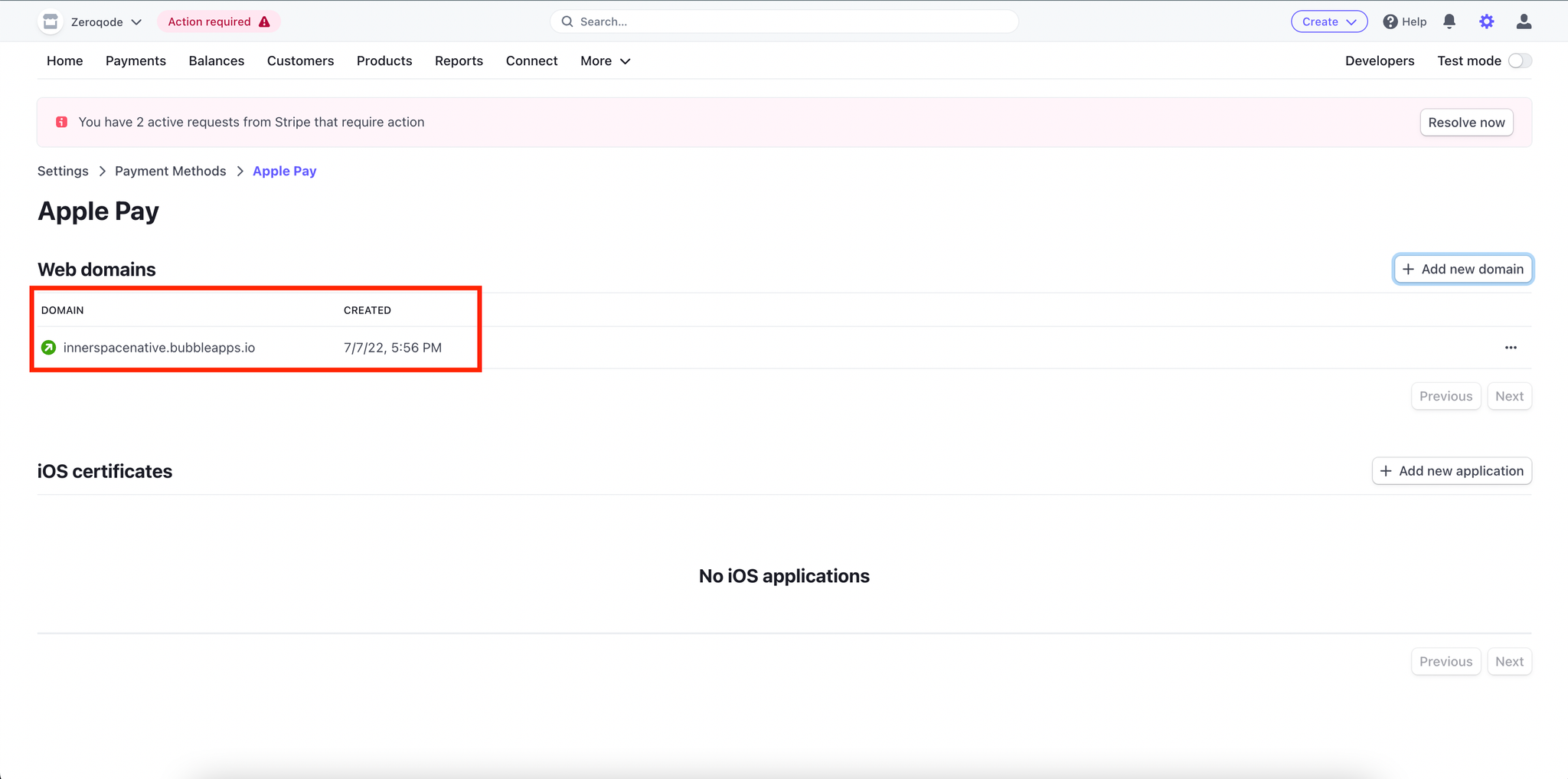Click Previous under Web domains

click(x=1445, y=396)
